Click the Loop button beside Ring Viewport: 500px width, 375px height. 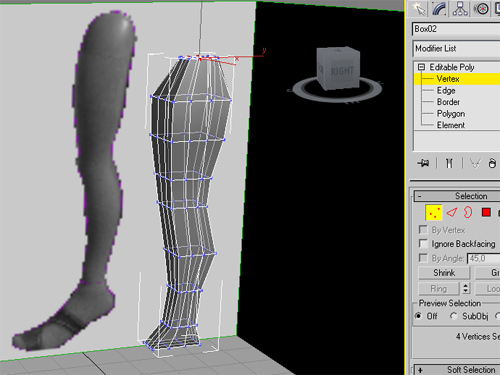pos(487,289)
